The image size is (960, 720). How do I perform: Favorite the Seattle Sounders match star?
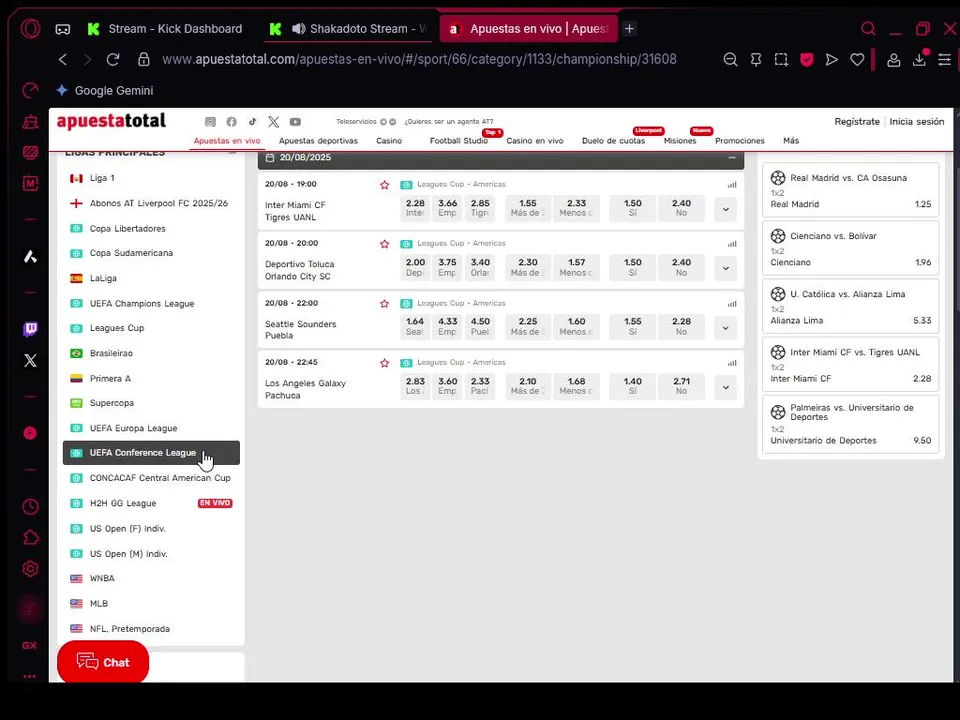point(384,304)
